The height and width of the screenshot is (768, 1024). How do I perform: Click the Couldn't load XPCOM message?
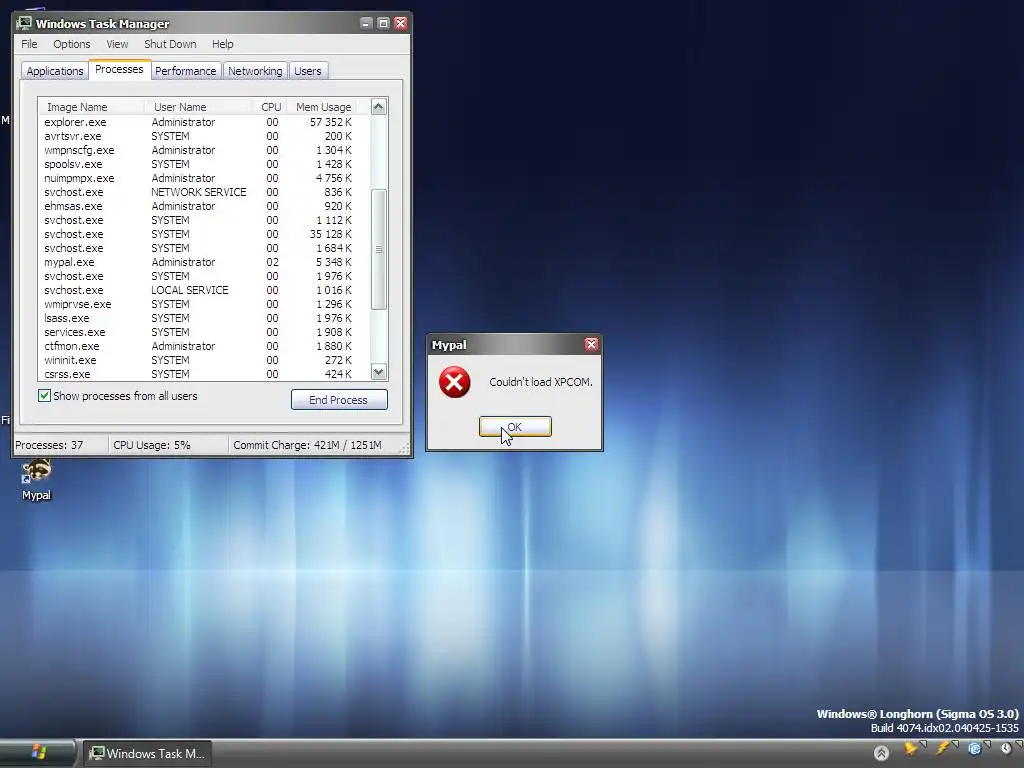(541, 382)
